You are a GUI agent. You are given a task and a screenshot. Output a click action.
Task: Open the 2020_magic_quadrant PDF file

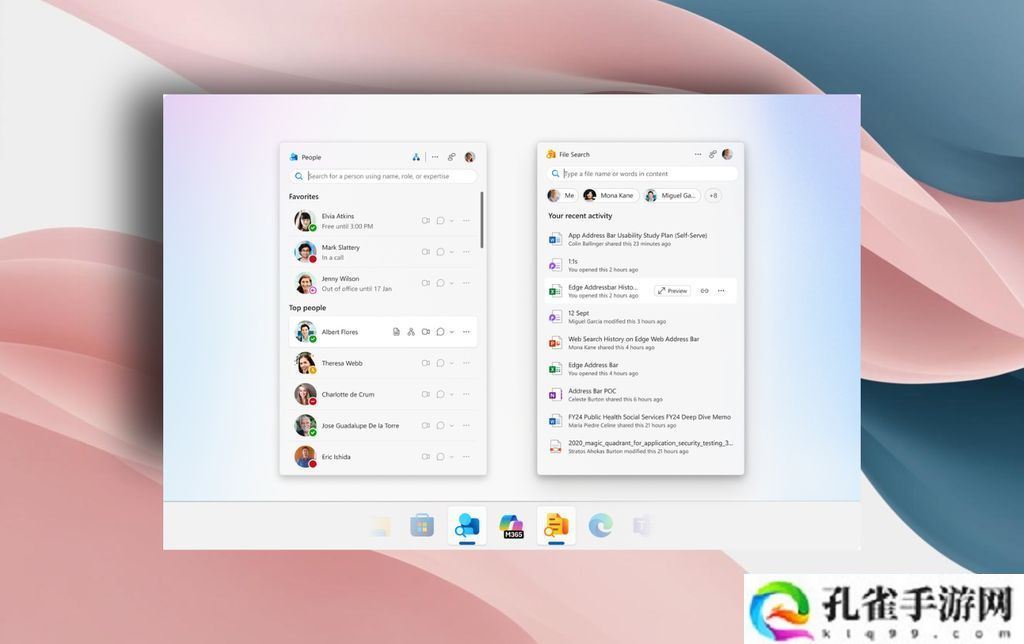641,447
